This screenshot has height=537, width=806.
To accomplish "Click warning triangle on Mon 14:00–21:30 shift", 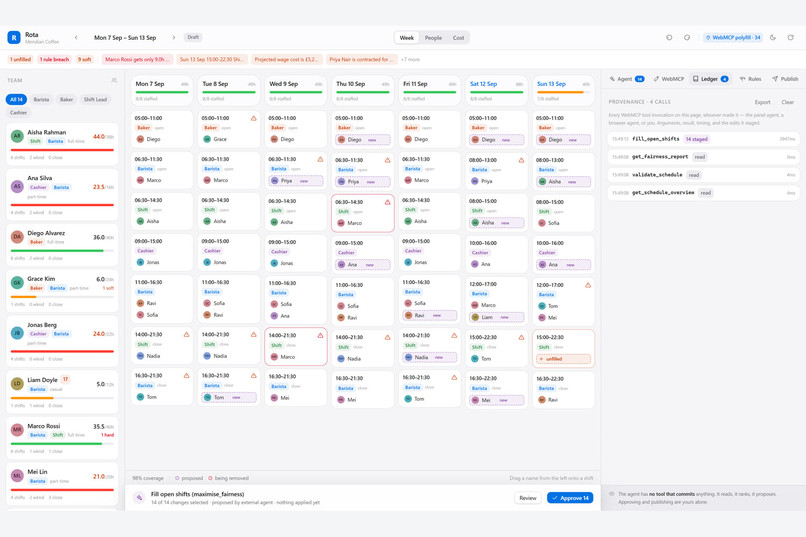I will pos(187,335).
